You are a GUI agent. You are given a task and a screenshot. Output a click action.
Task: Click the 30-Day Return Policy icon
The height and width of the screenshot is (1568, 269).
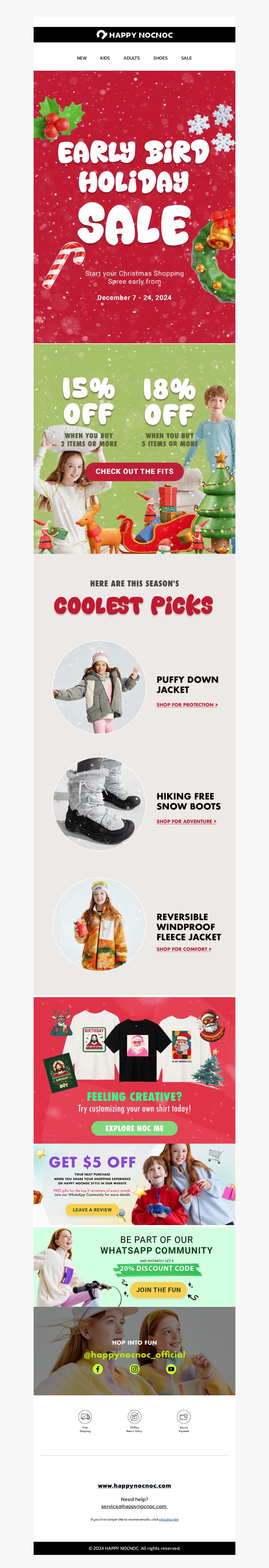(x=134, y=1417)
